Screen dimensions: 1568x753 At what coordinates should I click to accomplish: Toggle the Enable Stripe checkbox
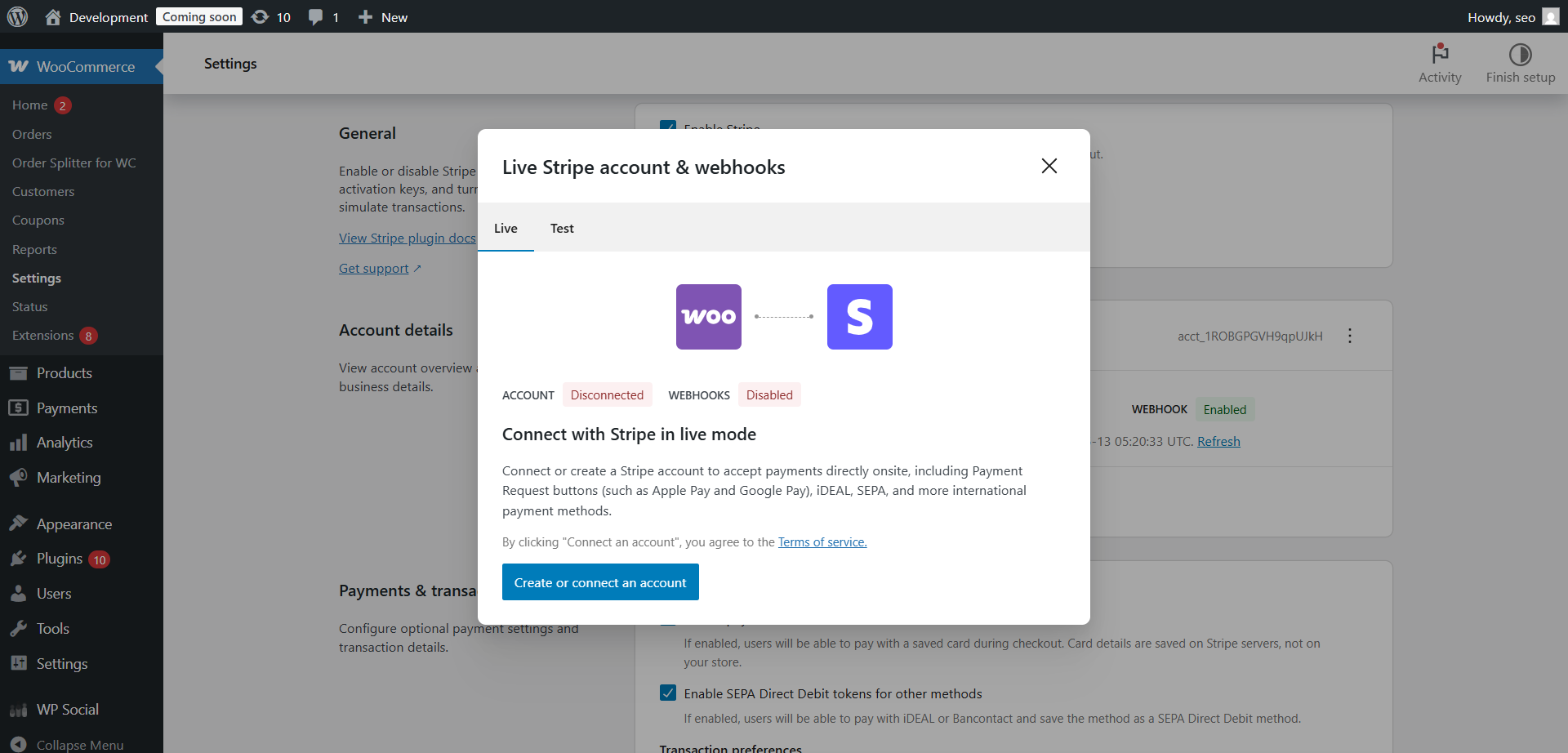668,126
